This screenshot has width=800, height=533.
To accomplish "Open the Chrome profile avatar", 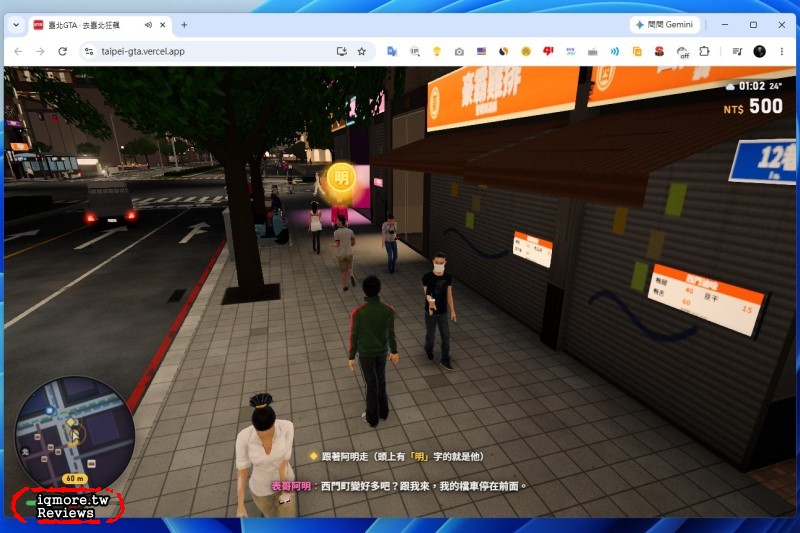I will click(x=759, y=52).
